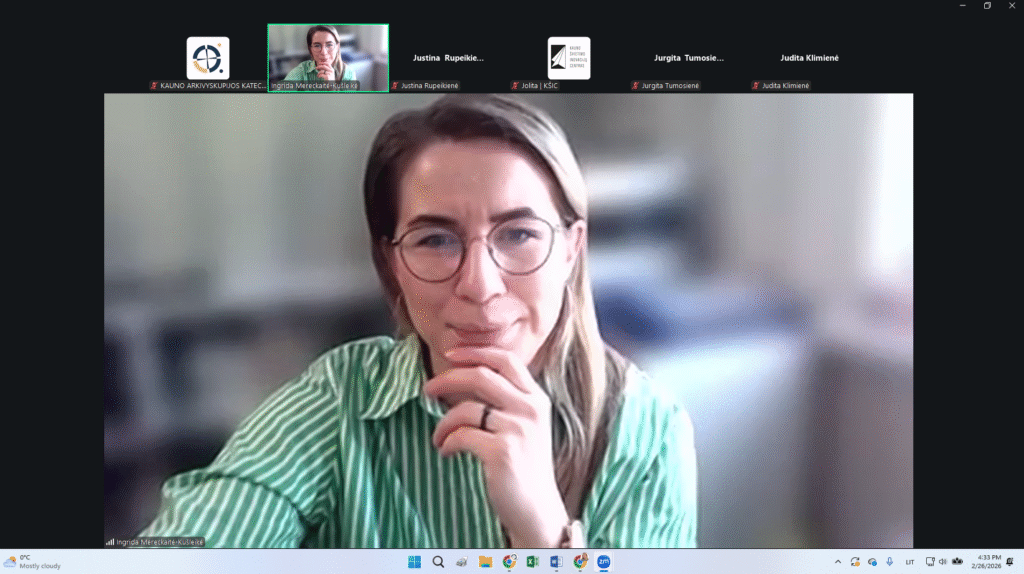Click the microphone icon in system tray
Viewport: 1024px width, 574px height.
(889, 562)
